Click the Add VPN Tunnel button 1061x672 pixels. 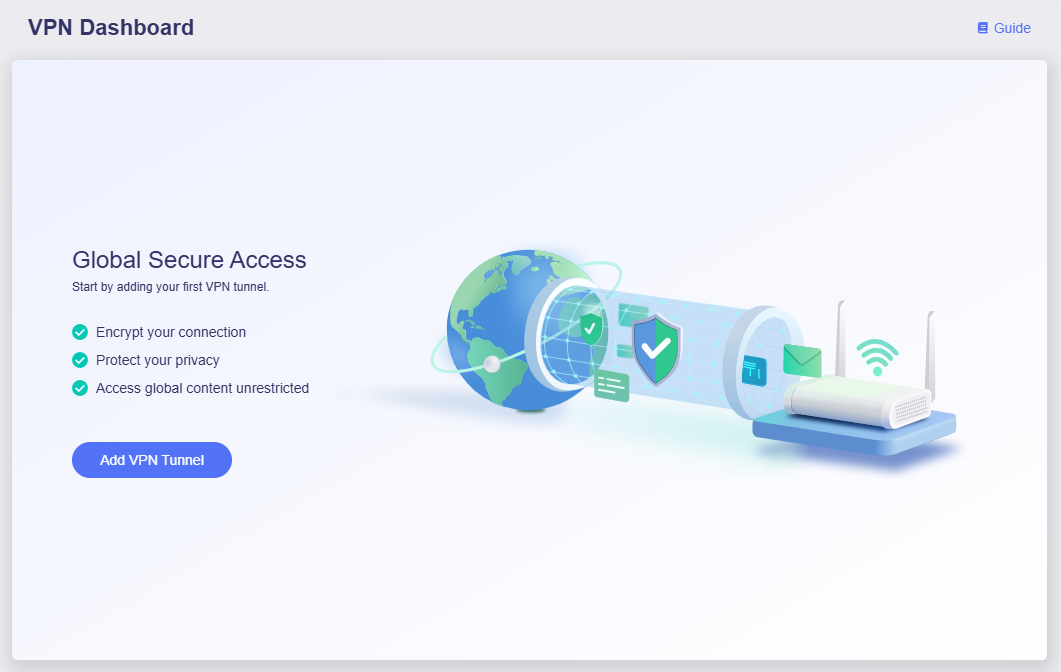tap(152, 460)
